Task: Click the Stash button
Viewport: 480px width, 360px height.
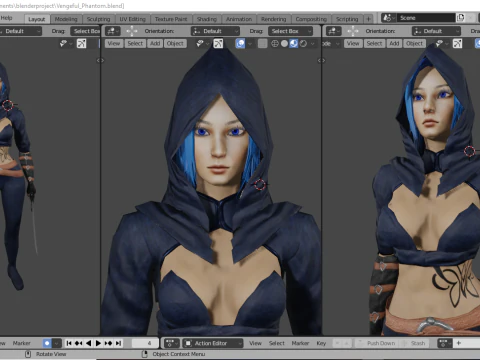Action: tap(414, 343)
